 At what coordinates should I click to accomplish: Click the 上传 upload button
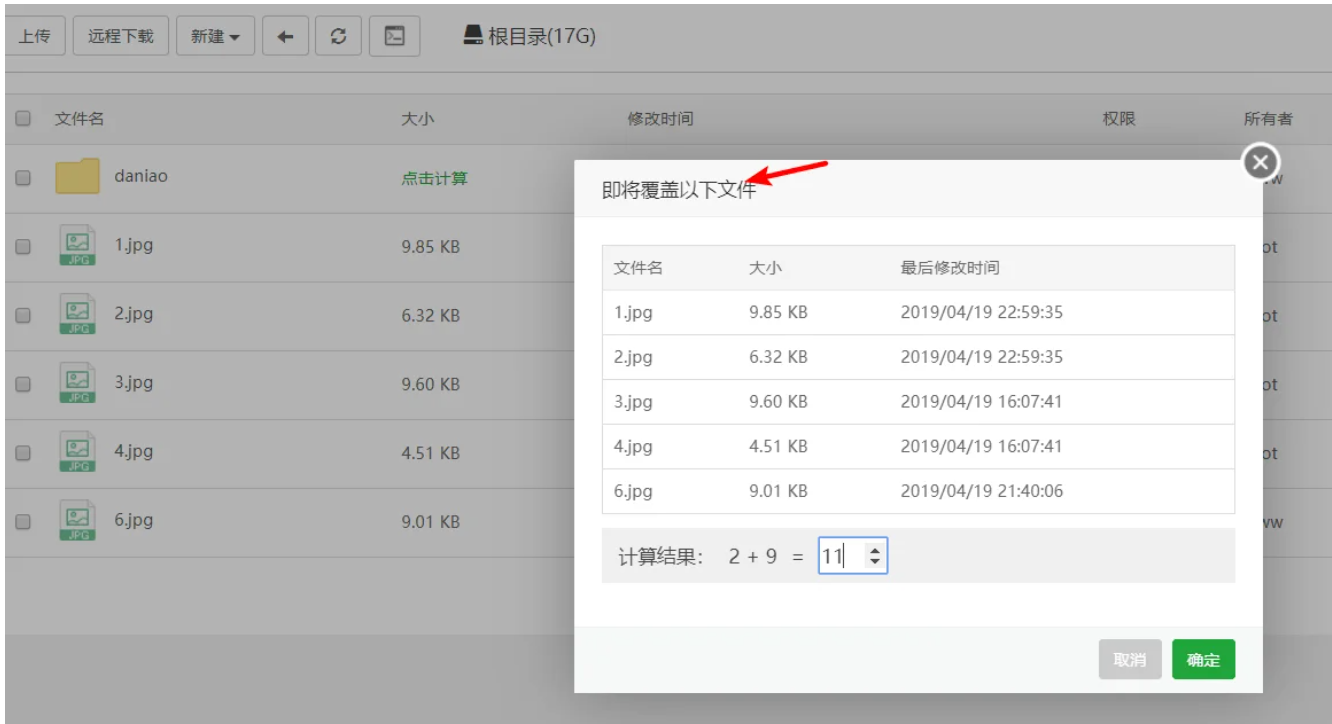coord(34,37)
